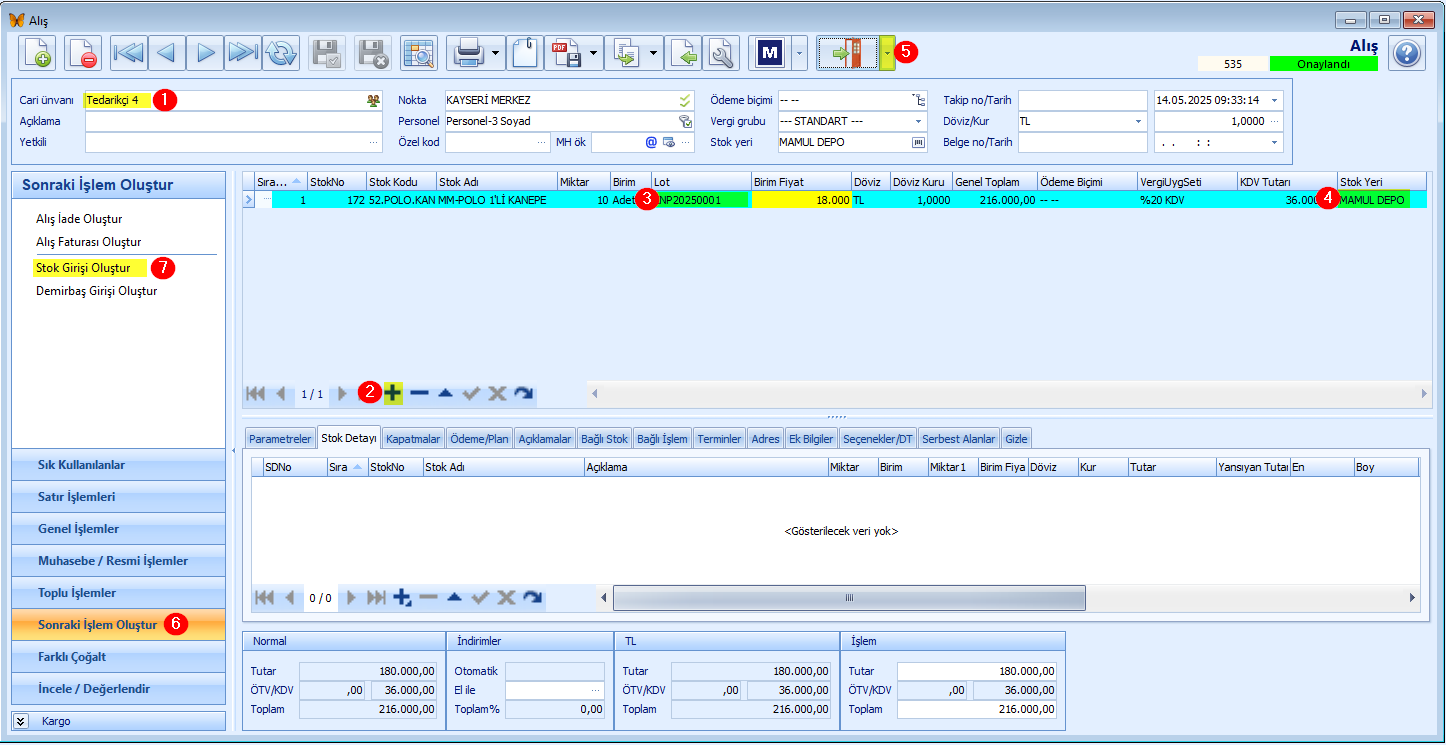Open the copy documents dropdown arrow

pos(654,52)
